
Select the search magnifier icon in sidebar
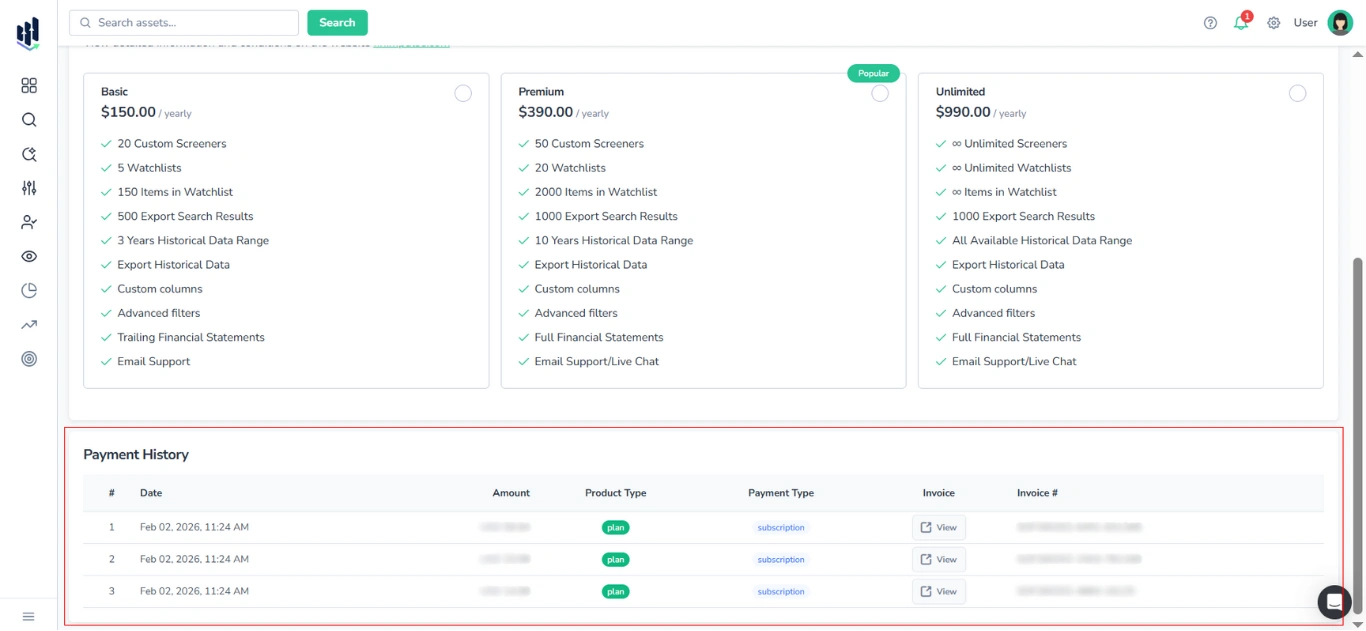(x=28, y=119)
